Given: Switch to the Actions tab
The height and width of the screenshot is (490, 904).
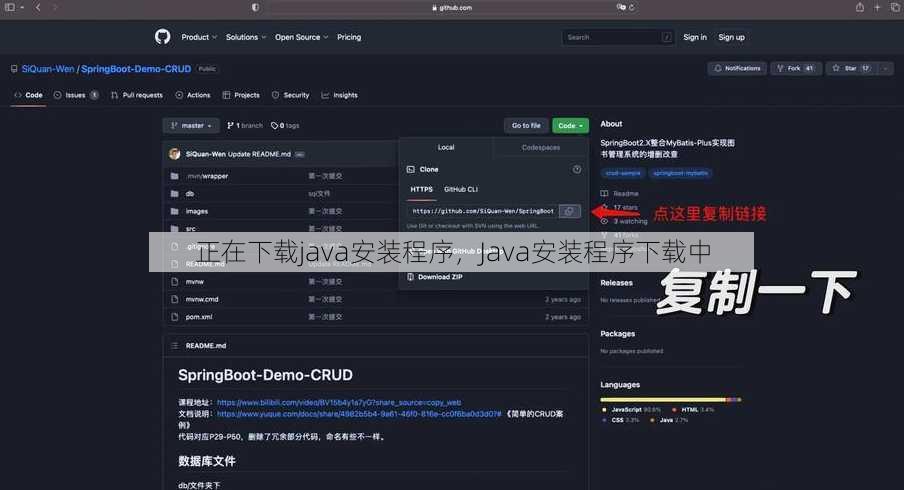Looking at the screenshot, I should 193,95.
